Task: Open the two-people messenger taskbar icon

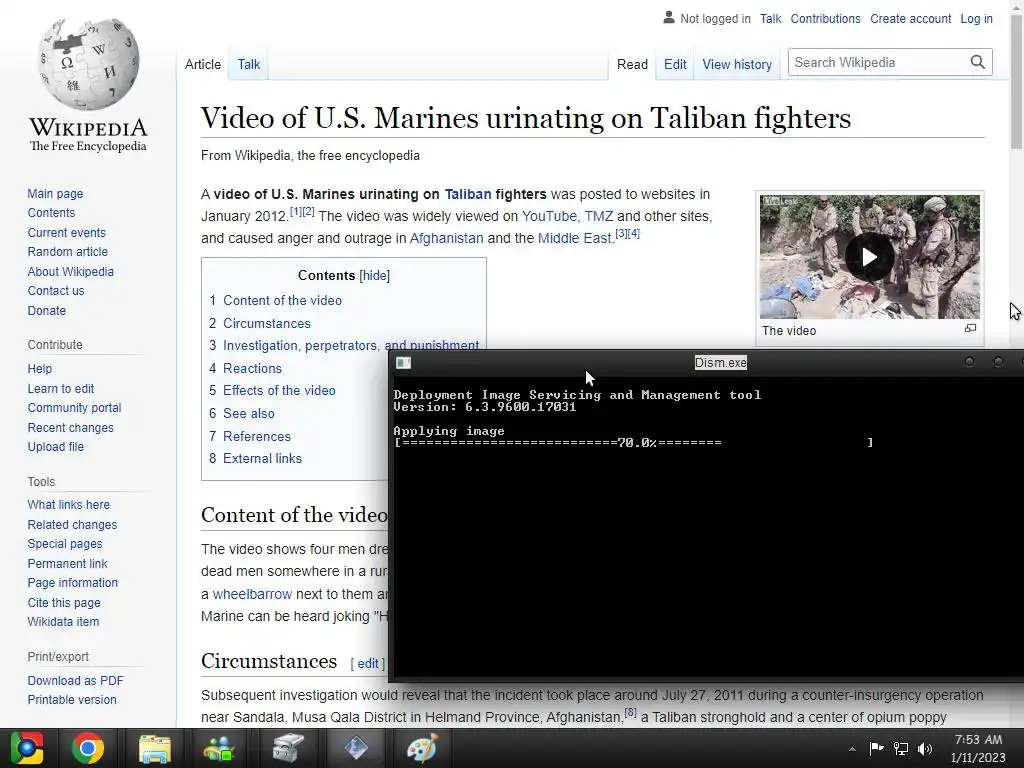Action: click(219, 748)
